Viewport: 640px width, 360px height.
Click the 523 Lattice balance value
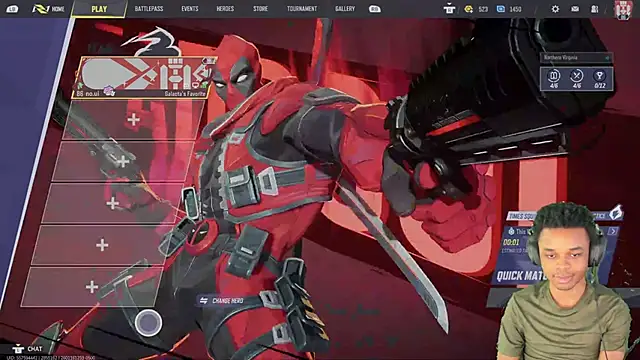(x=483, y=9)
